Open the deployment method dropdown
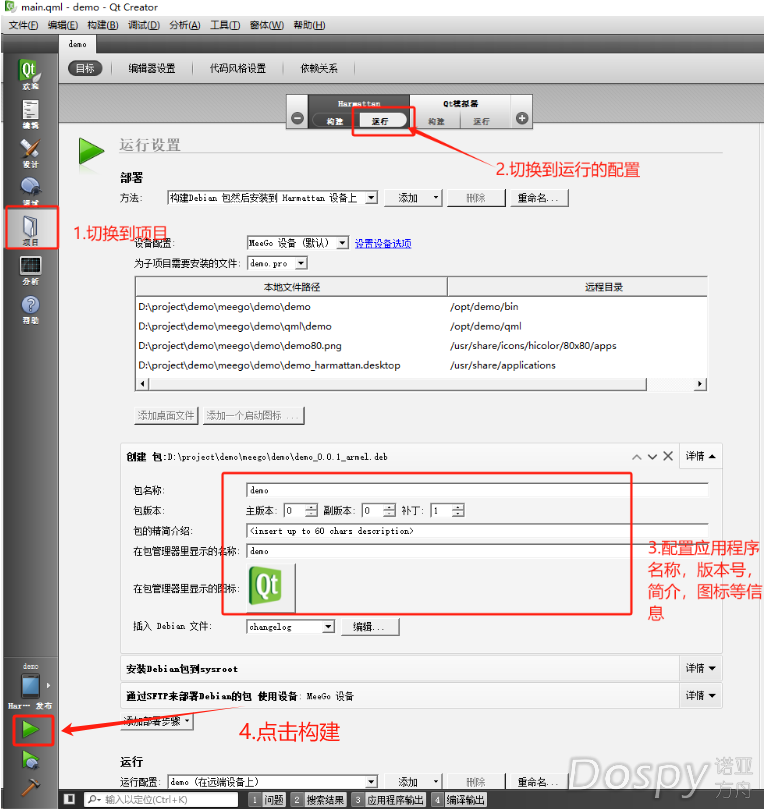This screenshot has width=765, height=809. pyautogui.click(x=272, y=198)
